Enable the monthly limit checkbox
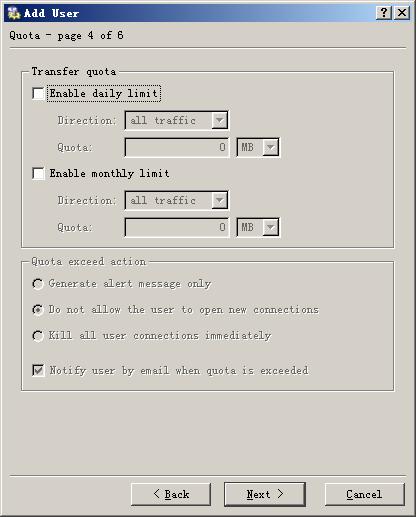 coord(38,173)
